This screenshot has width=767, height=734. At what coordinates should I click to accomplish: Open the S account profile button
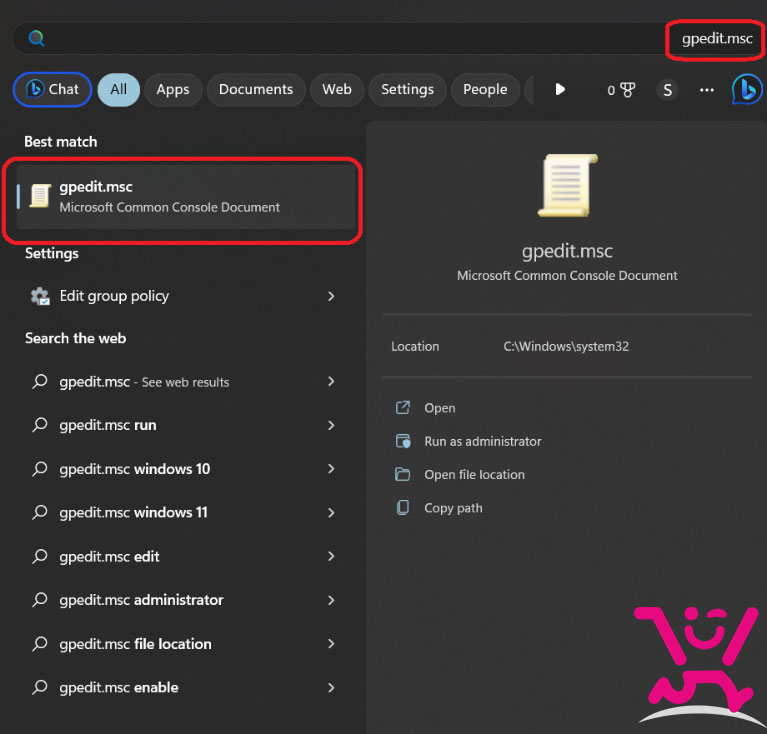tap(667, 90)
